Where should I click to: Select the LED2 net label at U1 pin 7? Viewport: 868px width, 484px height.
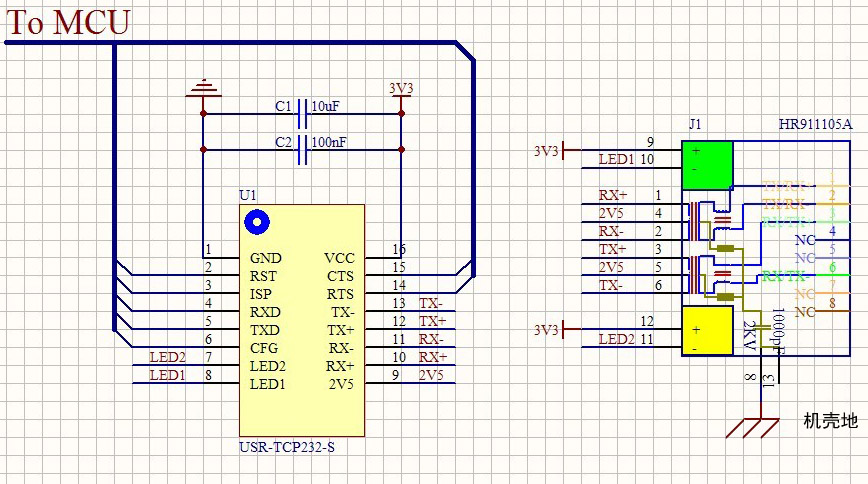click(x=167, y=357)
